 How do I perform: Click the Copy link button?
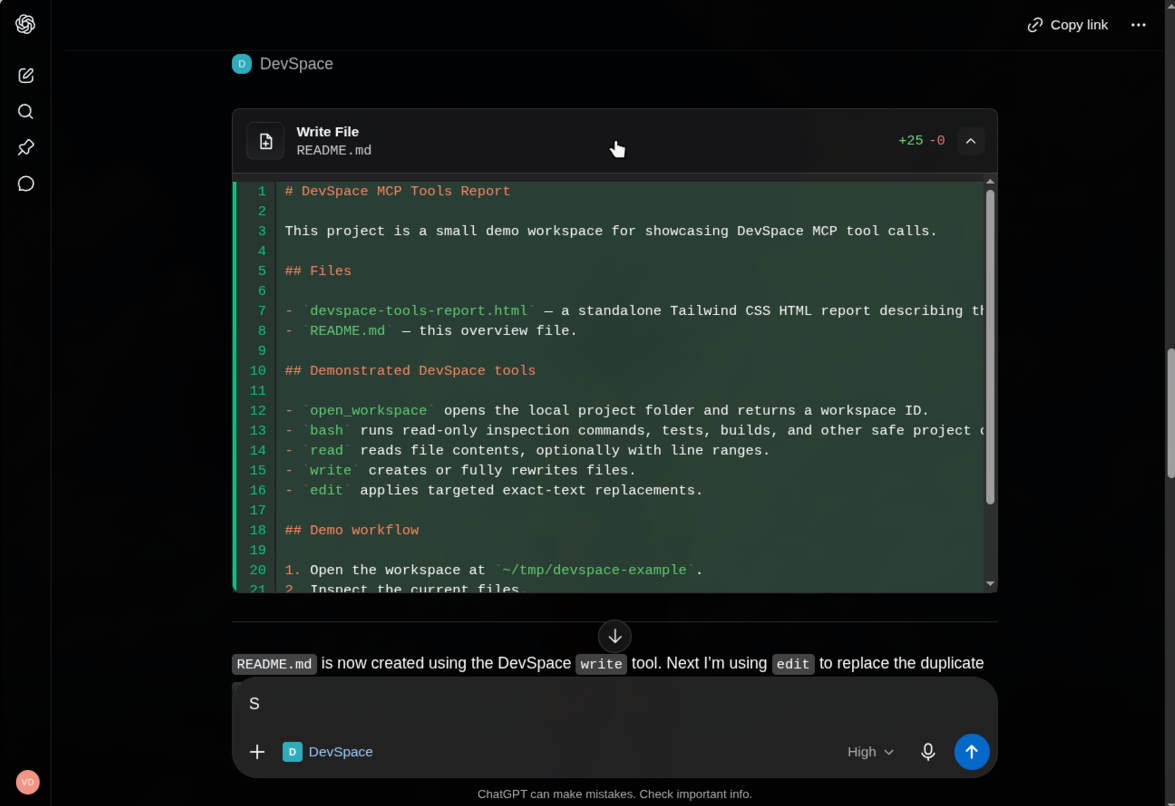[x=1067, y=25]
